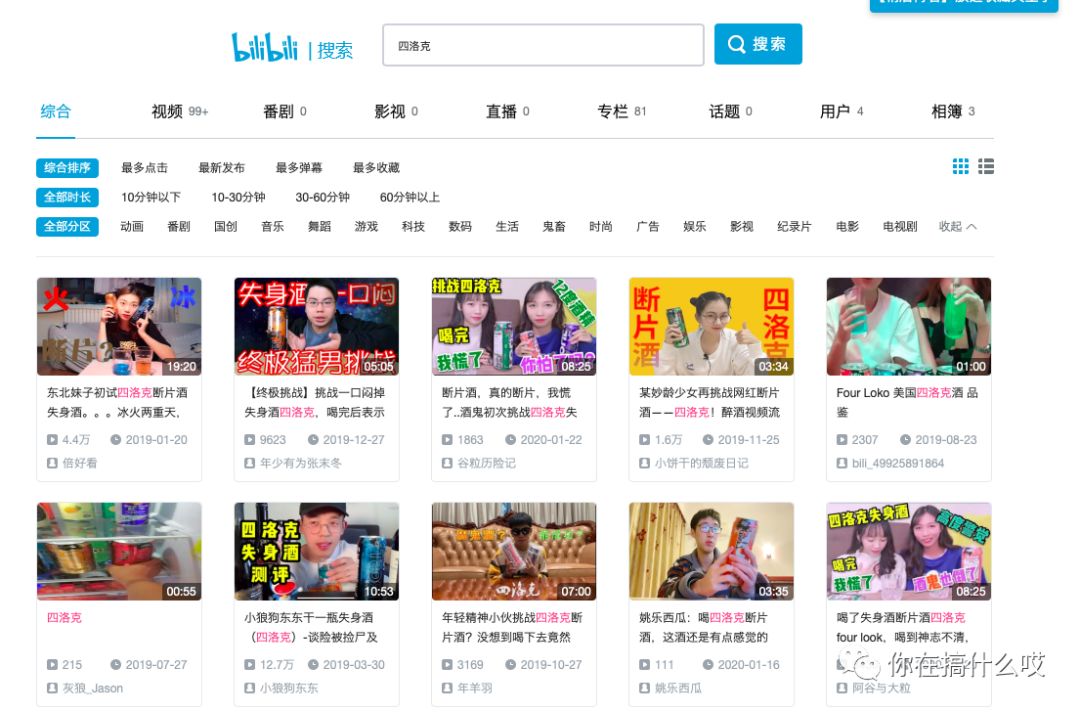Open the 影视 tab
The width and height of the screenshot is (1080, 712).
(396, 112)
